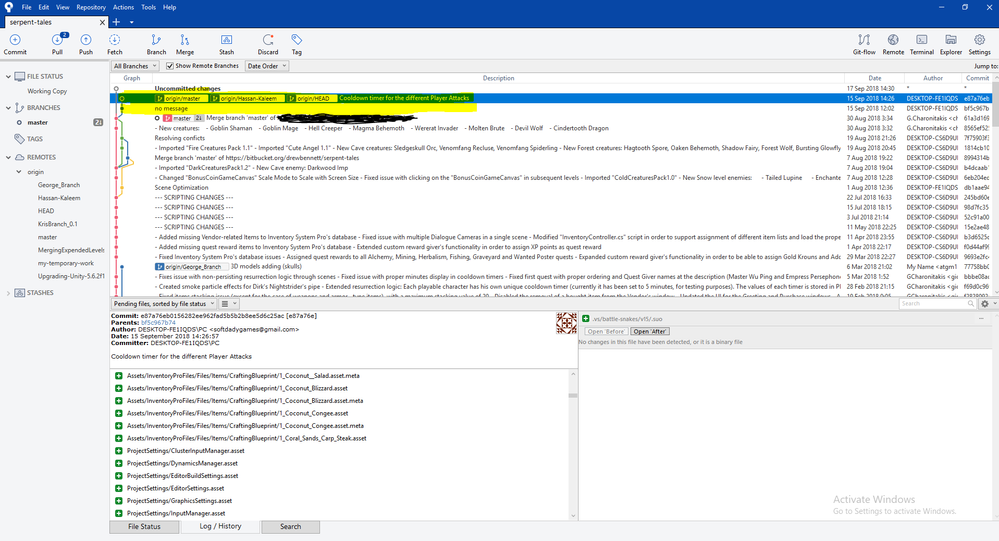Select George_Branch under origin
Viewport: 999px width, 541px height.
(59, 185)
